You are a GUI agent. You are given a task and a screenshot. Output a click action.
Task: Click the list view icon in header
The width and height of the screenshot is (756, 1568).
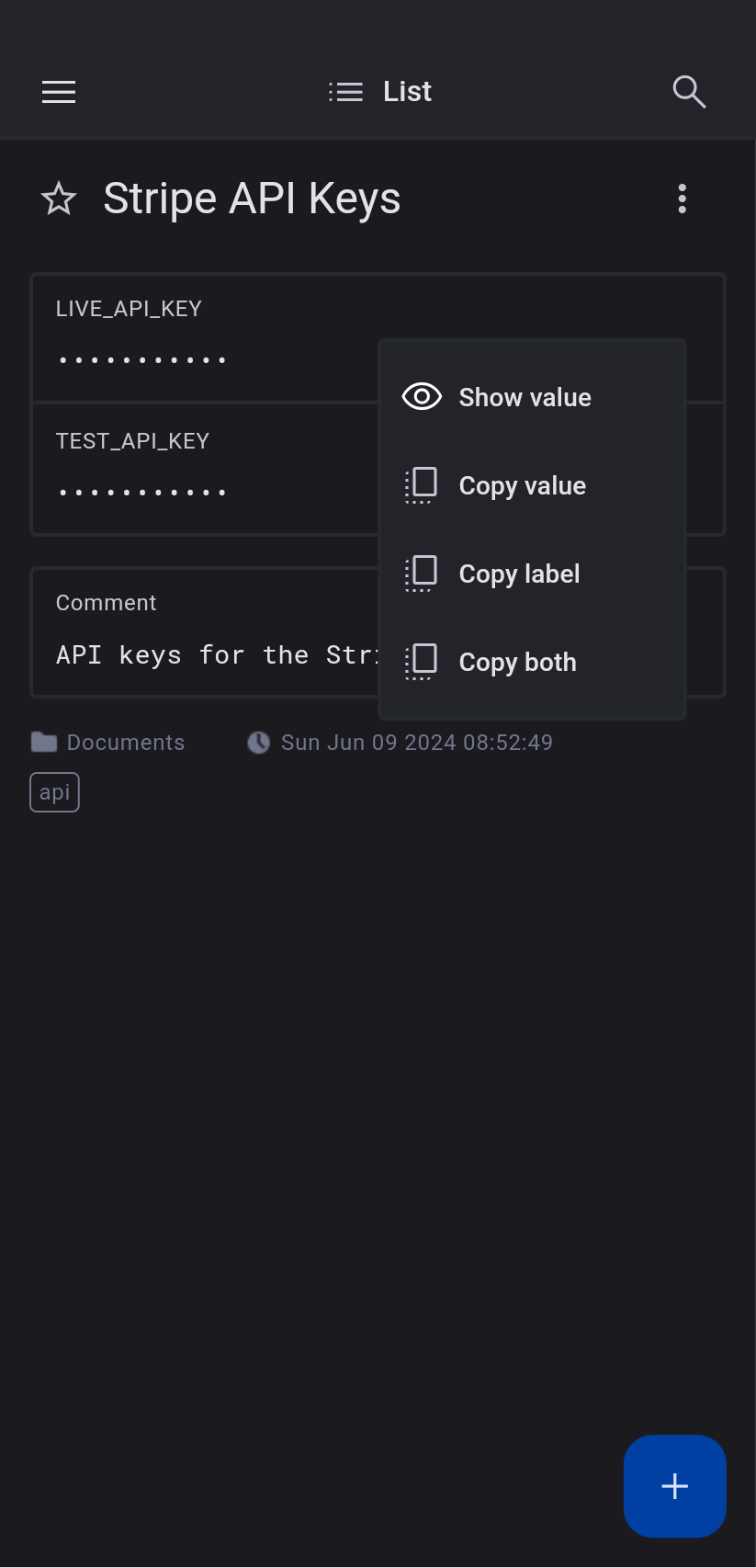coord(346,92)
